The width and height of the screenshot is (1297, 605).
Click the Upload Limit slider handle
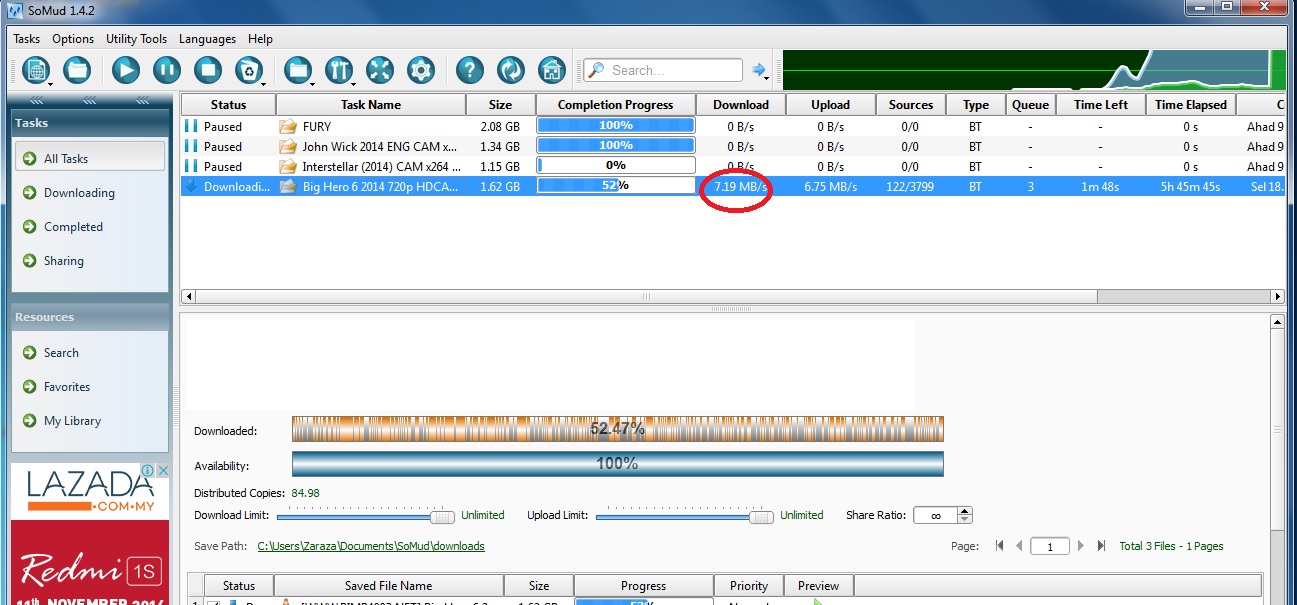pos(762,516)
